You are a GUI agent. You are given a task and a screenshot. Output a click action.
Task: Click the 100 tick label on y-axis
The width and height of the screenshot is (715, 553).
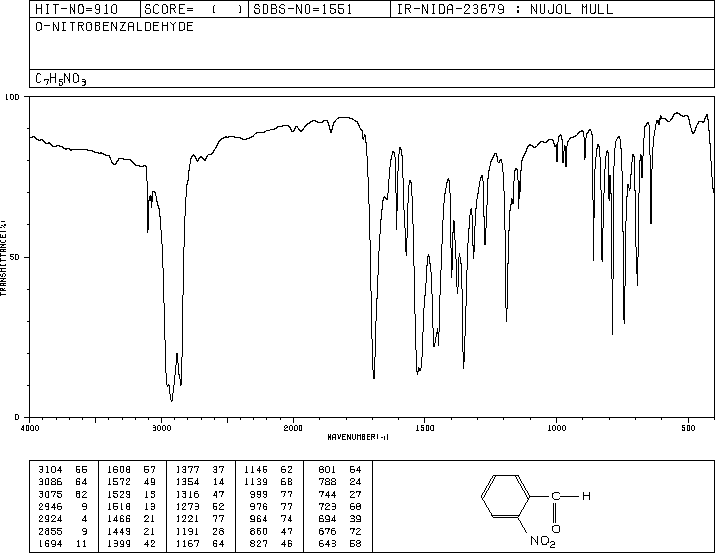tap(12, 97)
